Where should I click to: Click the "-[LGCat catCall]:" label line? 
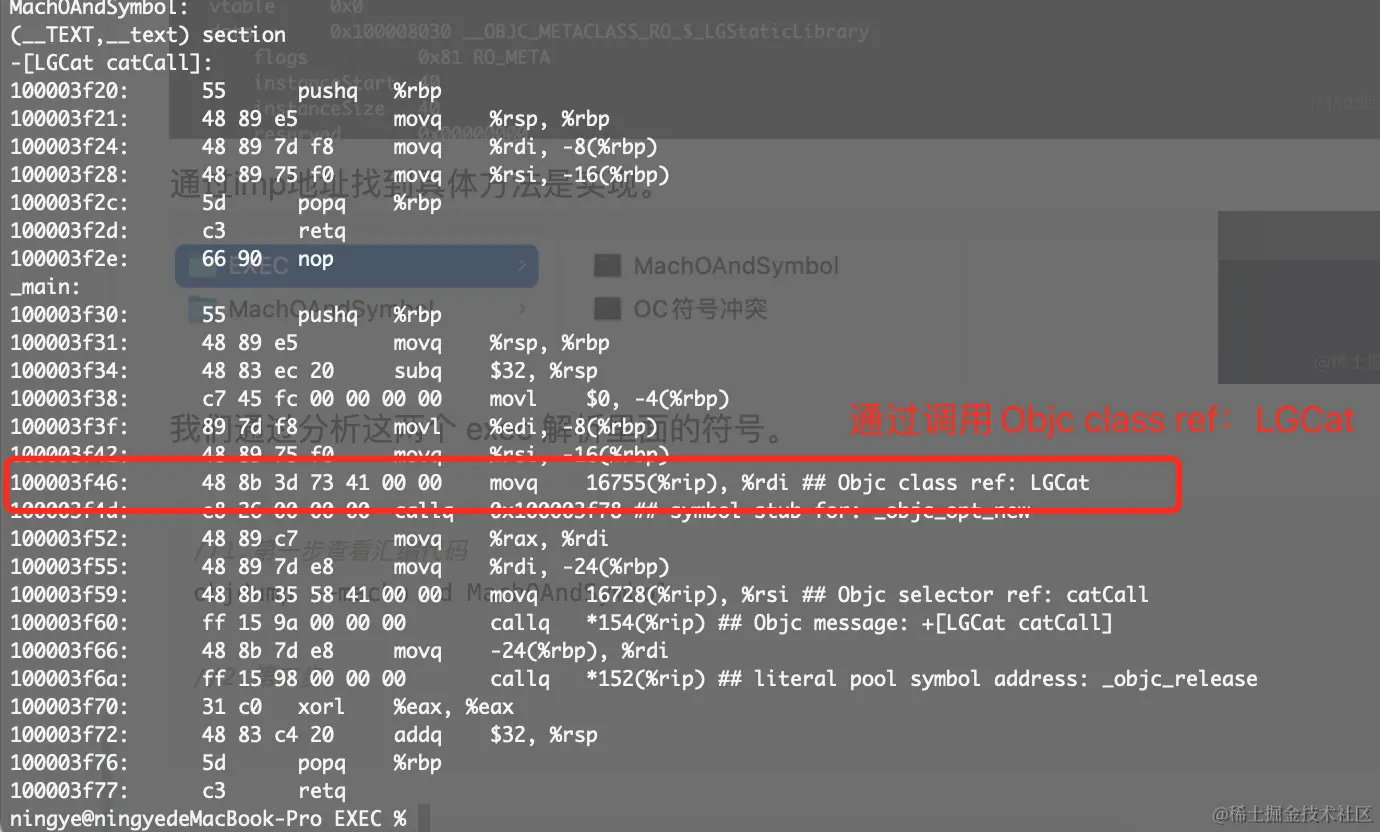[x=111, y=63]
